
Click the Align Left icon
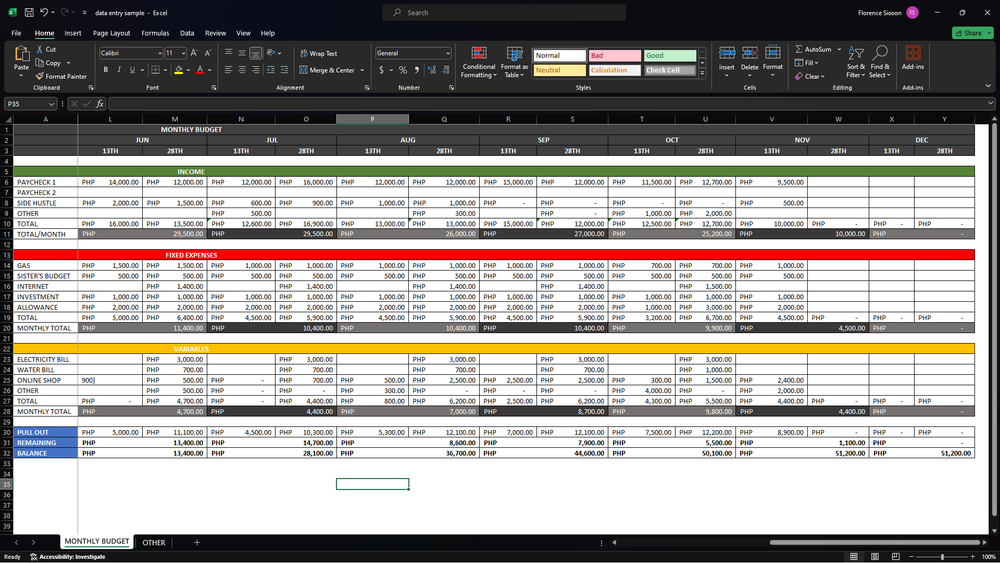[228, 69]
